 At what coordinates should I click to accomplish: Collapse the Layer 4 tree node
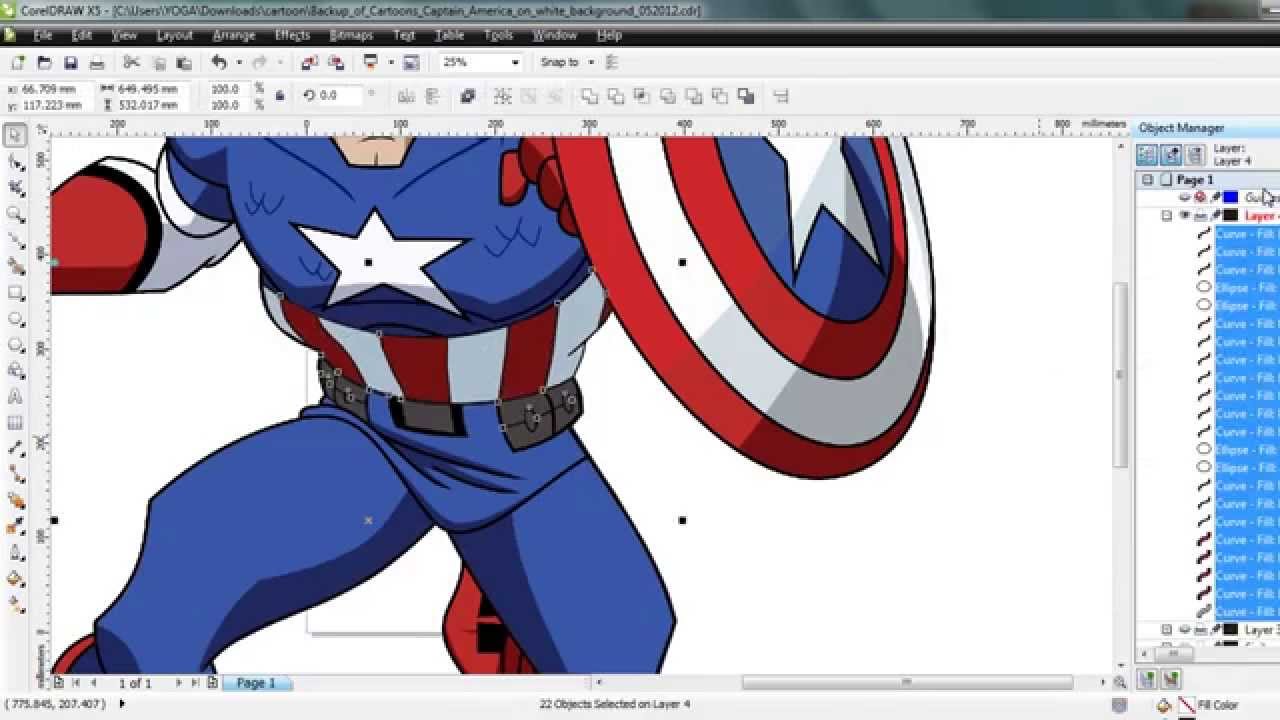(x=1166, y=216)
